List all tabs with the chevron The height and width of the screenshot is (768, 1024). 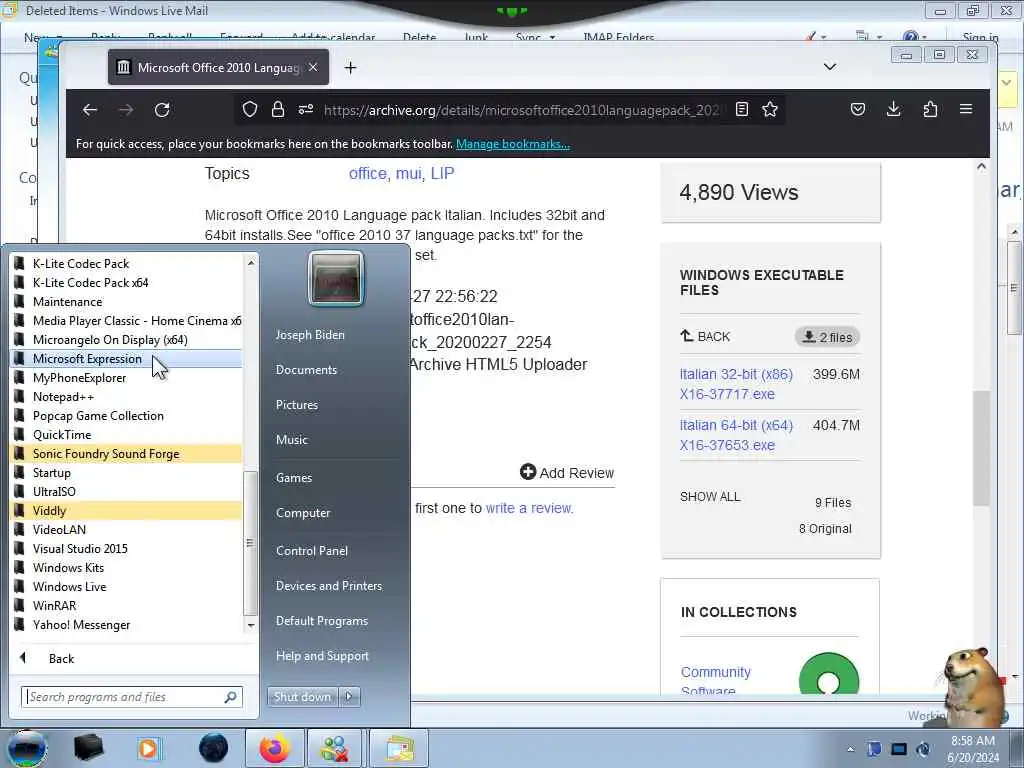pos(830,67)
